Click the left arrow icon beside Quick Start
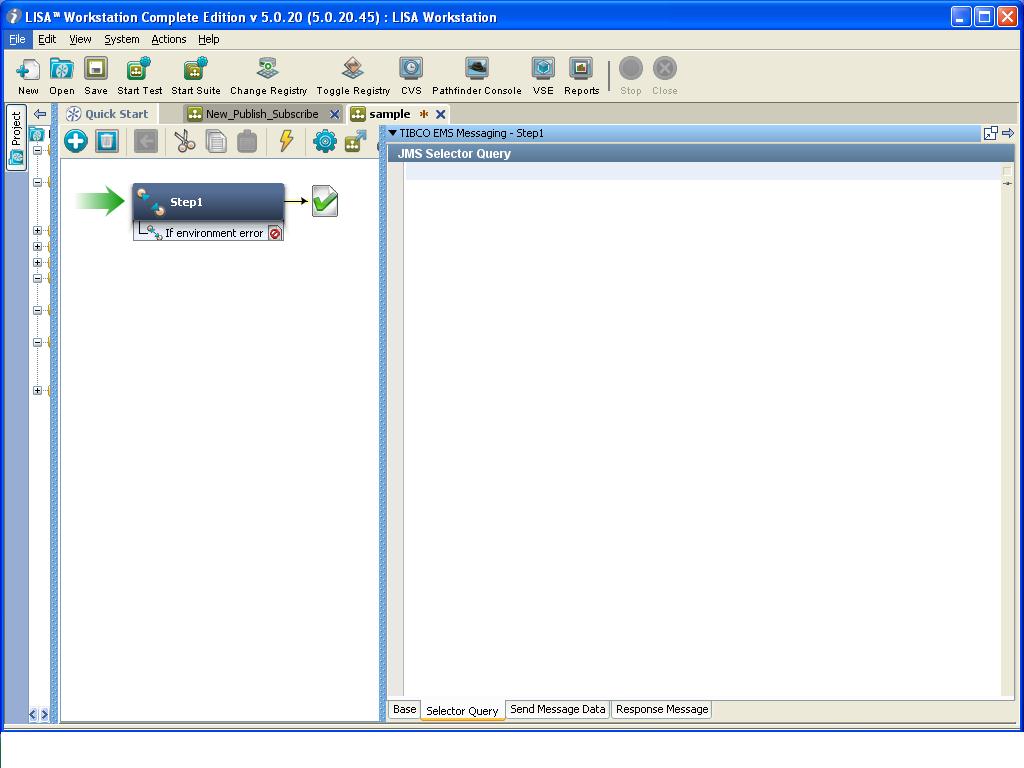This screenshot has width=1024, height=768. (x=40, y=114)
